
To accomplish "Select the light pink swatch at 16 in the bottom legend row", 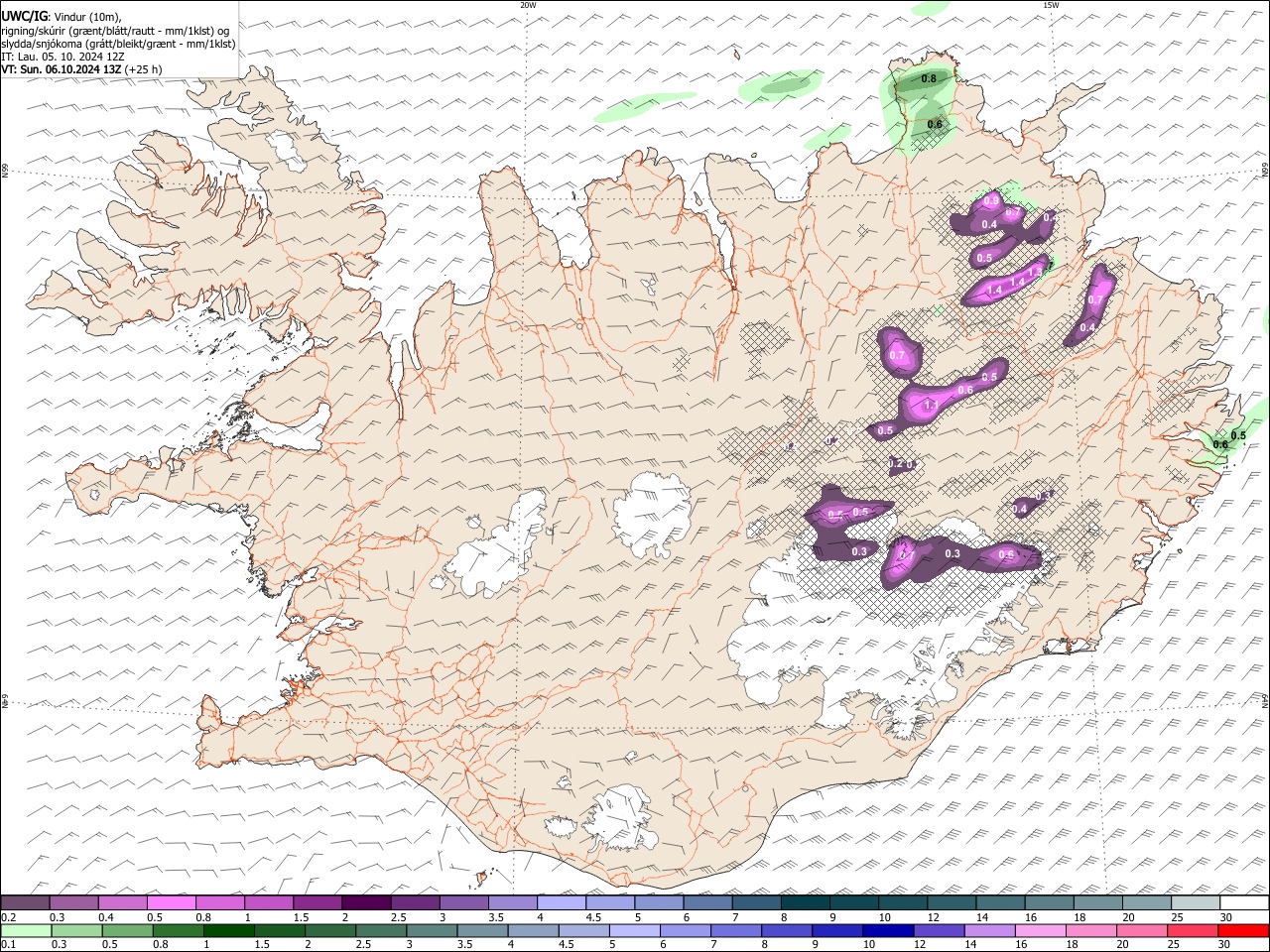I will point(1040,930).
